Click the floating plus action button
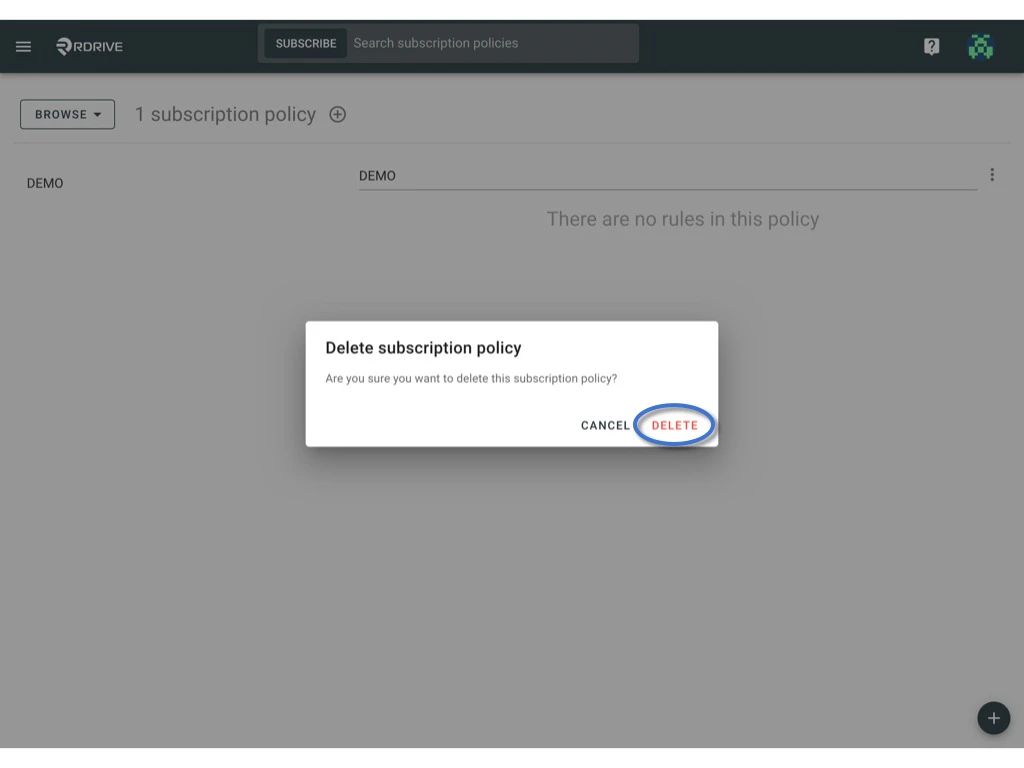1024x768 pixels. pyautogui.click(x=993, y=718)
